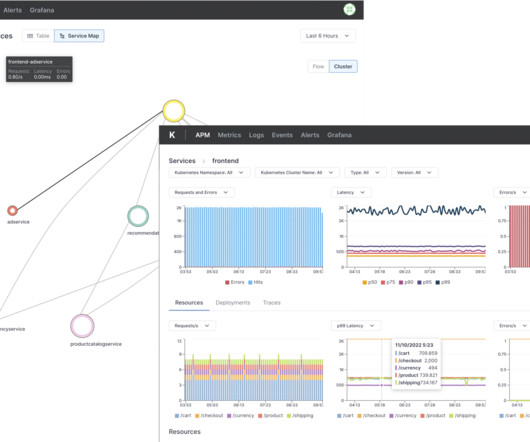Switch to Table view
Viewport: 530px width, 442px height.
pos(38,36)
